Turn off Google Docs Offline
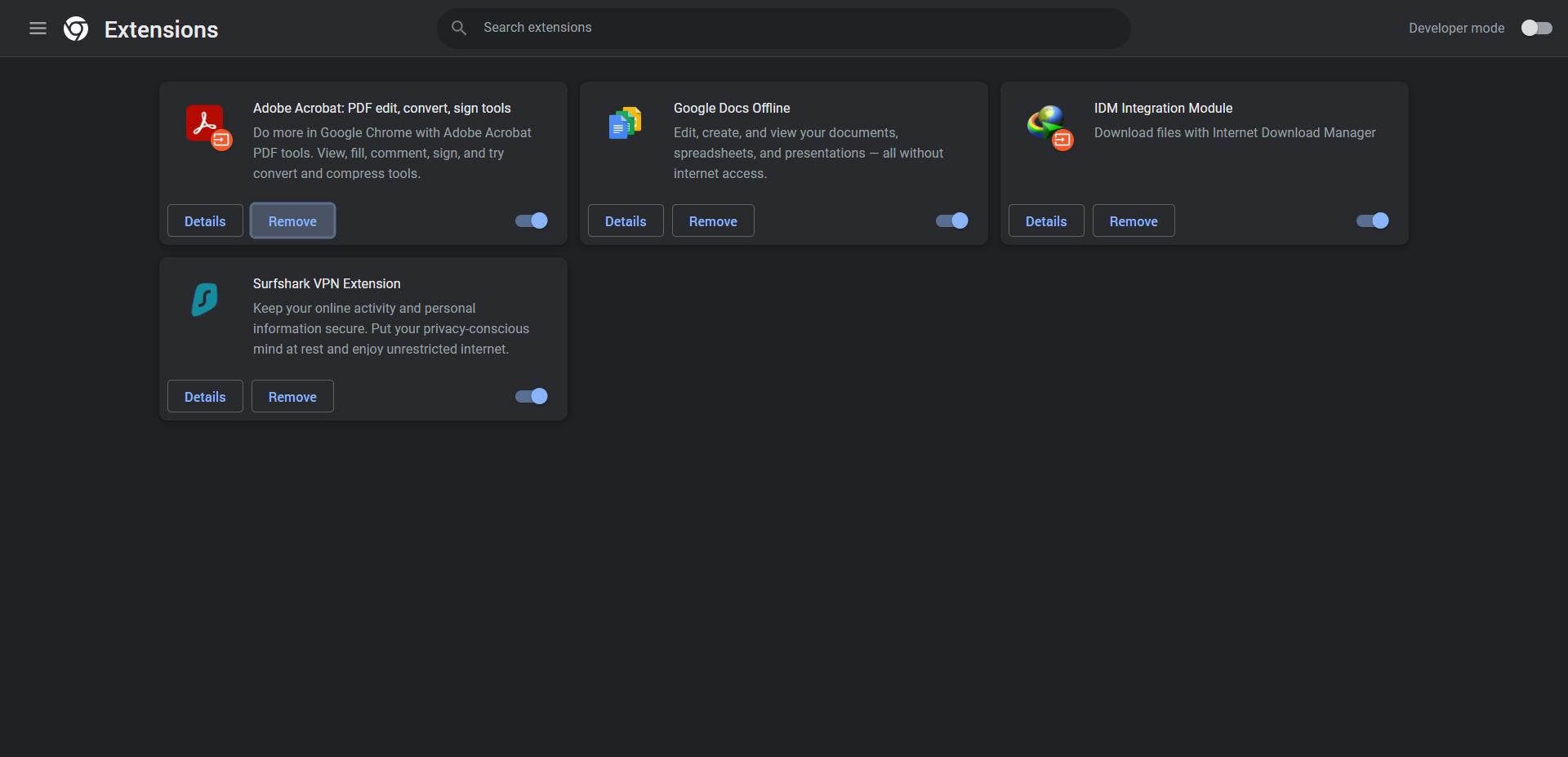Image resolution: width=1568 pixels, height=757 pixels. pyautogui.click(x=950, y=220)
